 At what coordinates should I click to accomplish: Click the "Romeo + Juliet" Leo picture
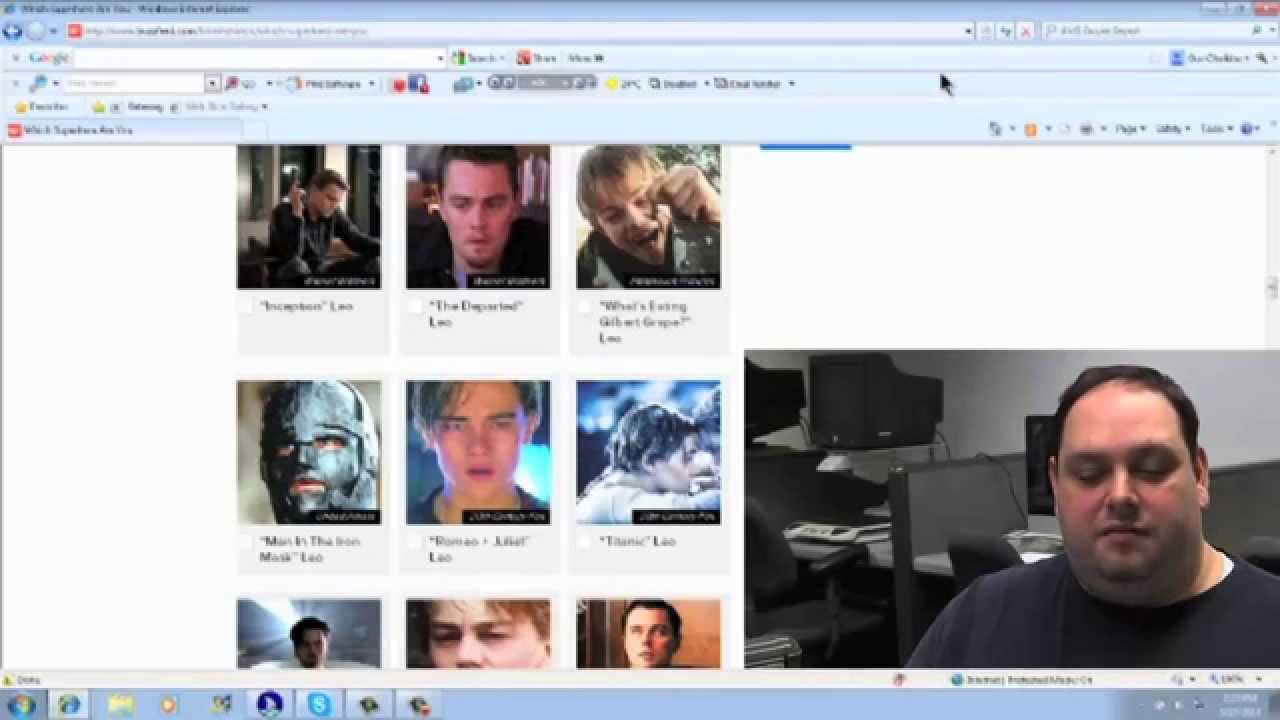(478, 452)
